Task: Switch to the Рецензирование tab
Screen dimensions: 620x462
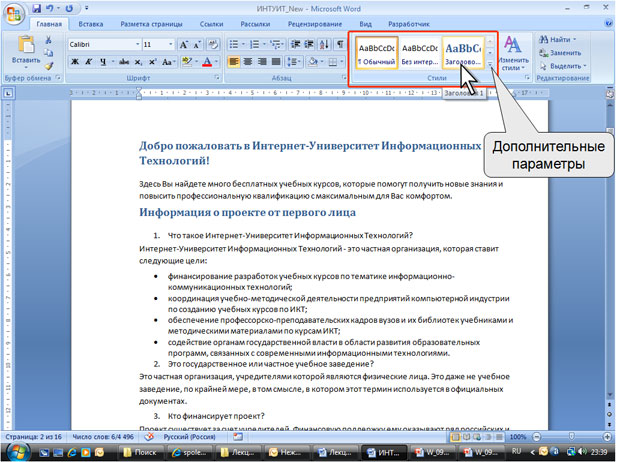Action: point(315,24)
